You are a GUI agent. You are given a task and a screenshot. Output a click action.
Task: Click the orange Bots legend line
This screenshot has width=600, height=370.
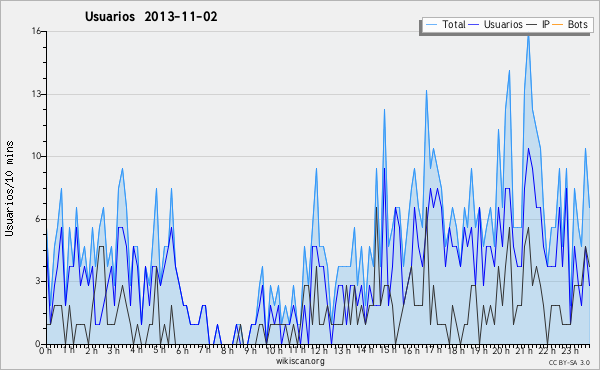558,25
